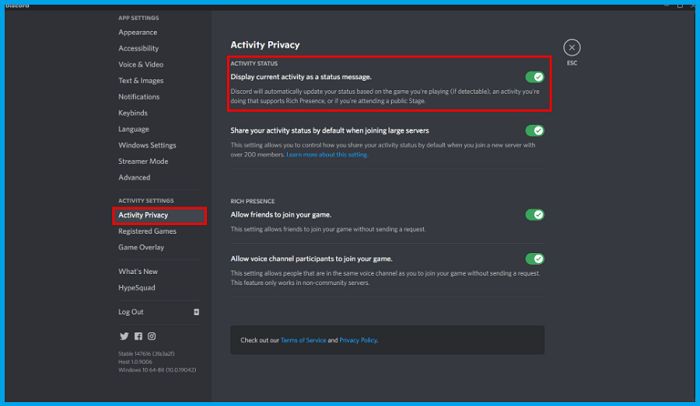Go to Voice & Video settings

click(141, 64)
